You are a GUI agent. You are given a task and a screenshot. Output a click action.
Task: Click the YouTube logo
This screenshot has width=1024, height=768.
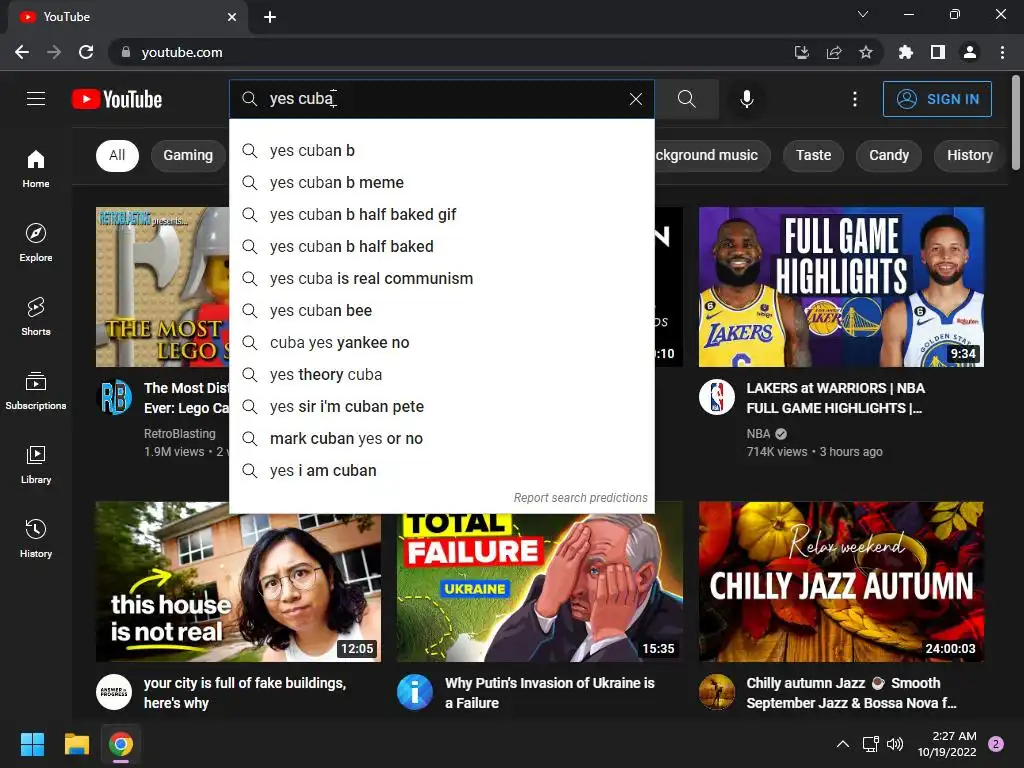[x=117, y=99]
